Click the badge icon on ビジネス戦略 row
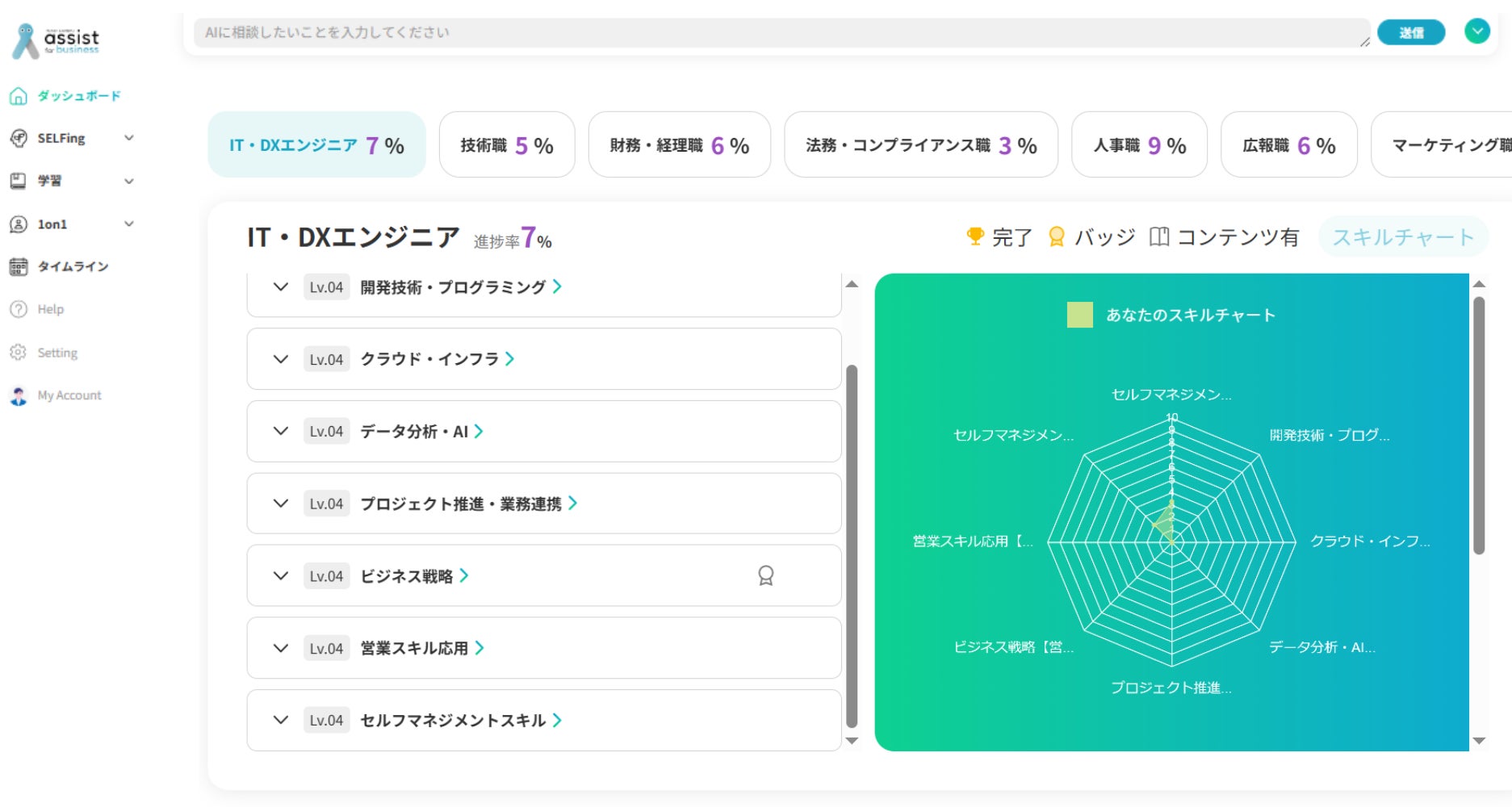Screen dimensions: 1512x807 click(765, 575)
